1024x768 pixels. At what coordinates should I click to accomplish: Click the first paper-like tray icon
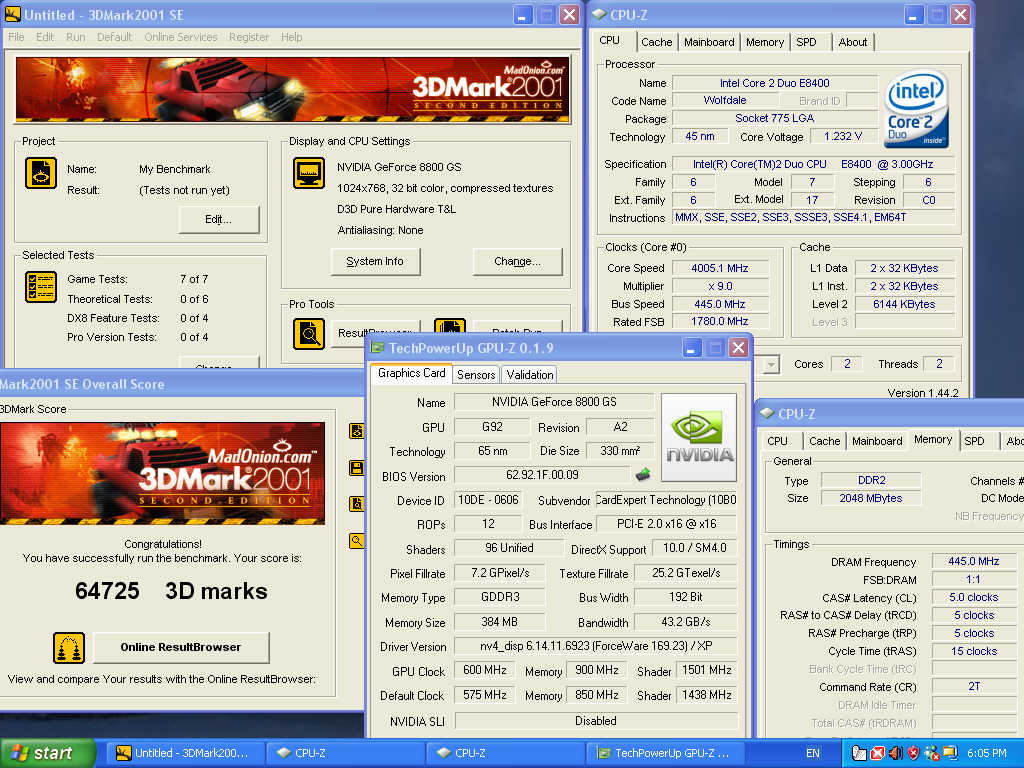point(859,753)
